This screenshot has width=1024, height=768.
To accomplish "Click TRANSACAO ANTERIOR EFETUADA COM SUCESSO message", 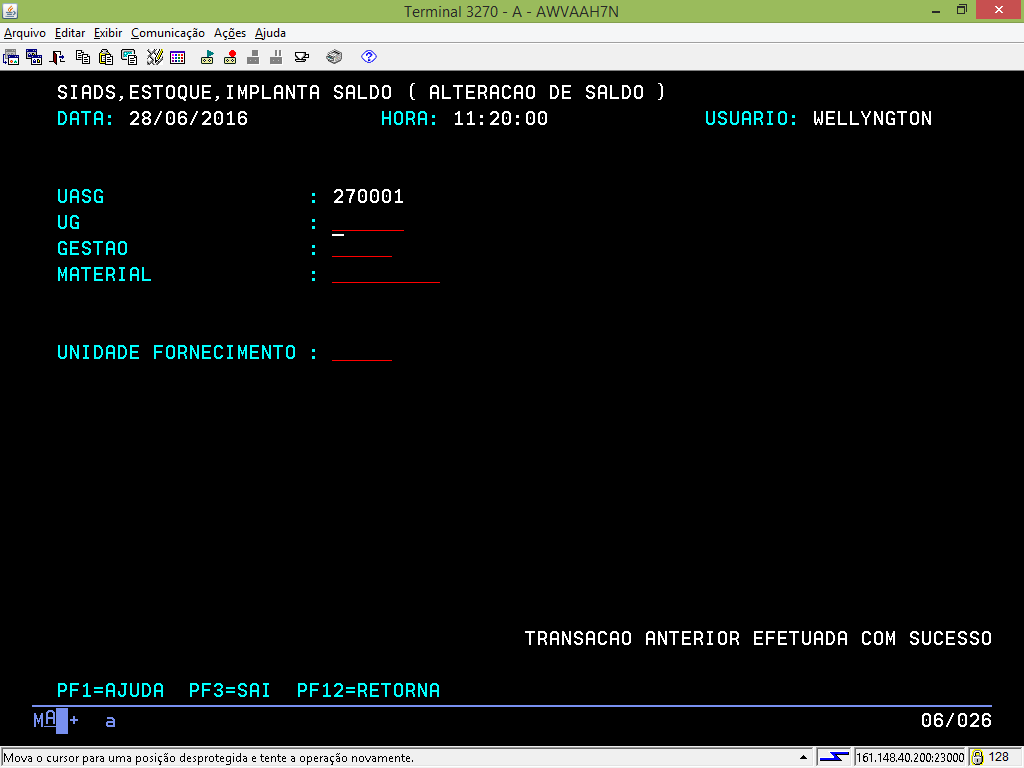I will (758, 638).
